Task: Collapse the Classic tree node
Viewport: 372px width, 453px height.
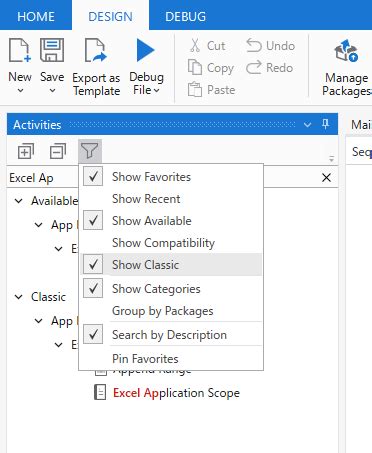Action: click(19, 297)
